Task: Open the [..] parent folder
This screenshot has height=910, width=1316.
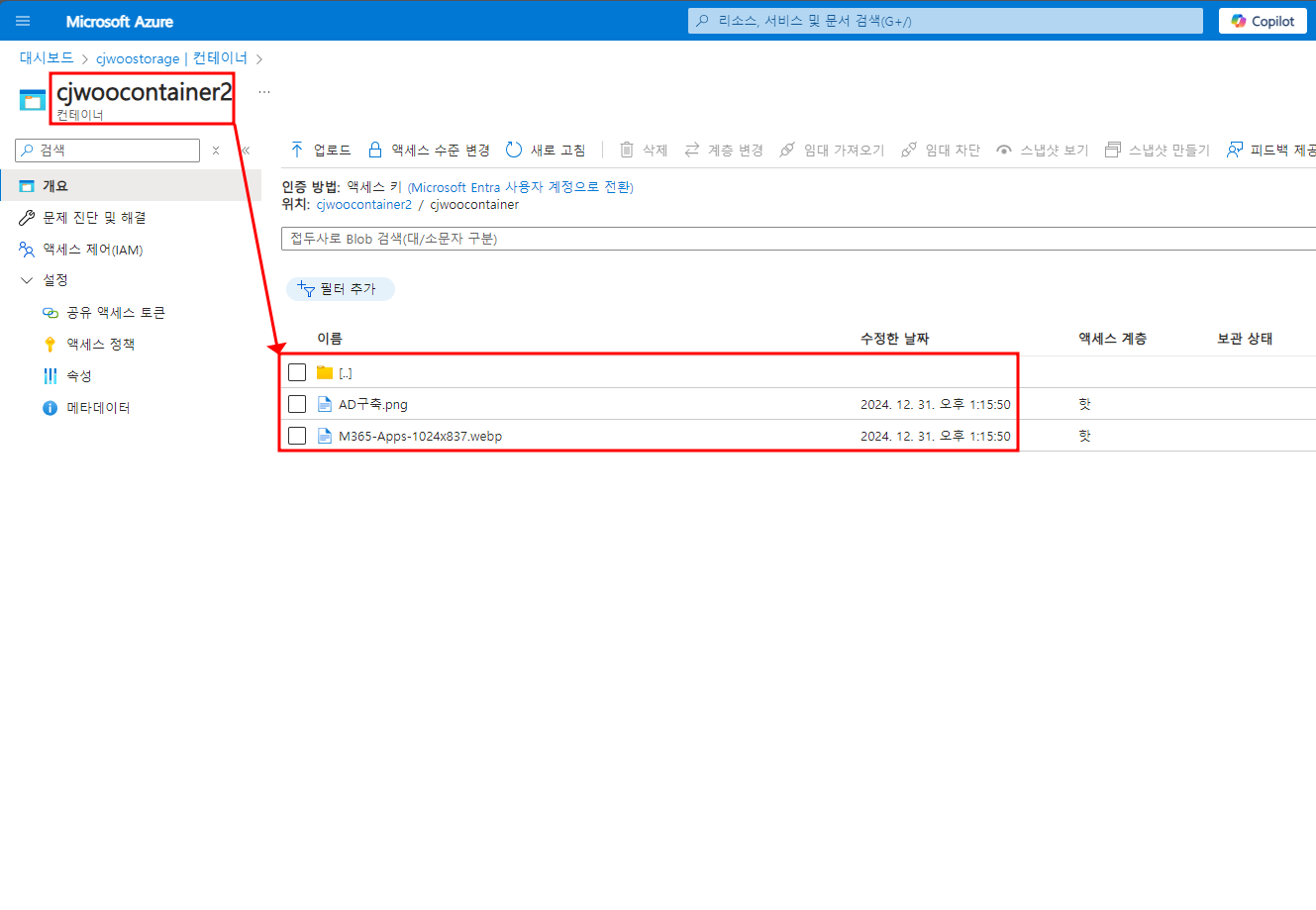Action: (346, 373)
